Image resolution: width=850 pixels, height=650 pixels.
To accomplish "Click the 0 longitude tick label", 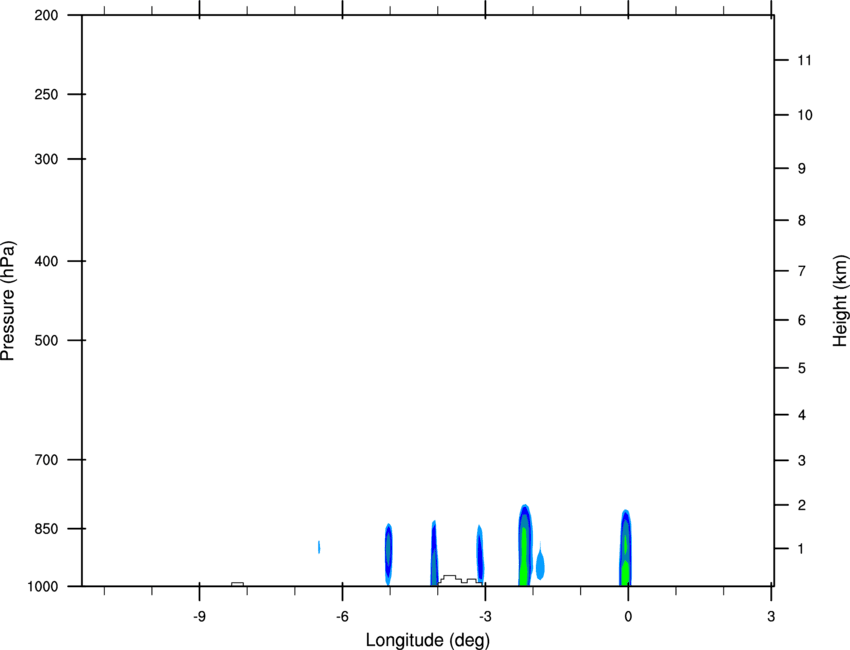I will (628, 617).
